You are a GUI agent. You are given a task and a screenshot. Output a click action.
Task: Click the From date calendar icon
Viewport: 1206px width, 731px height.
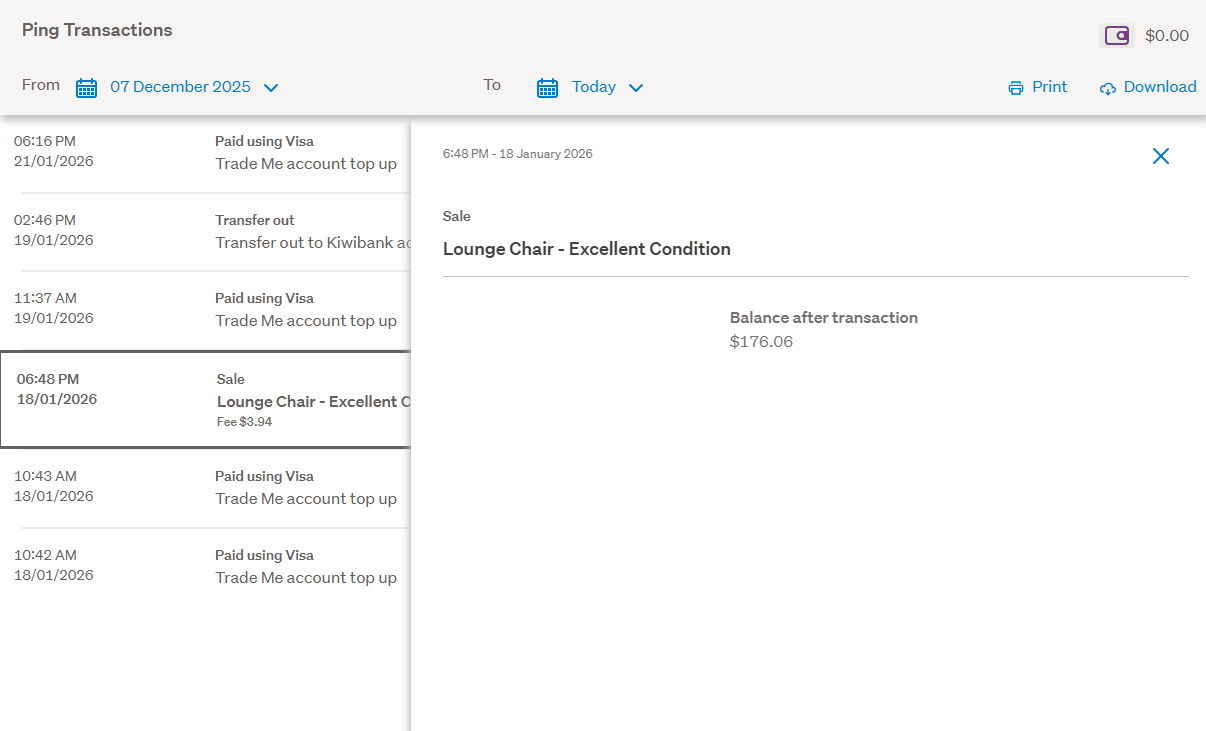coord(87,88)
